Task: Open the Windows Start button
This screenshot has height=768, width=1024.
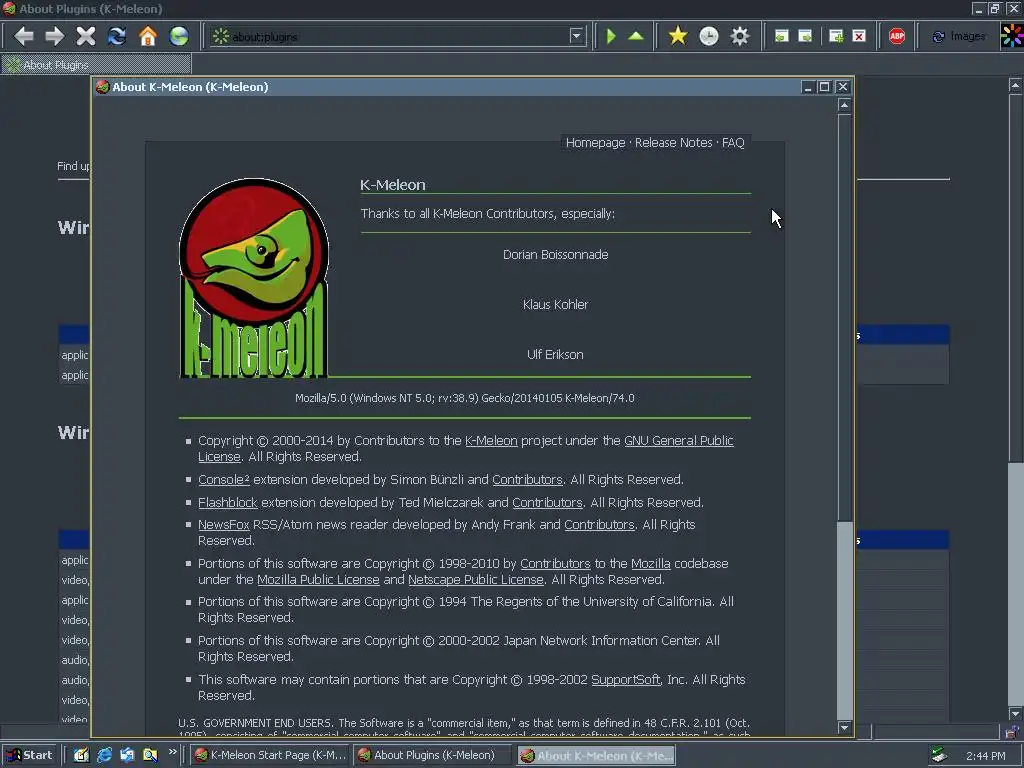Action: point(30,755)
